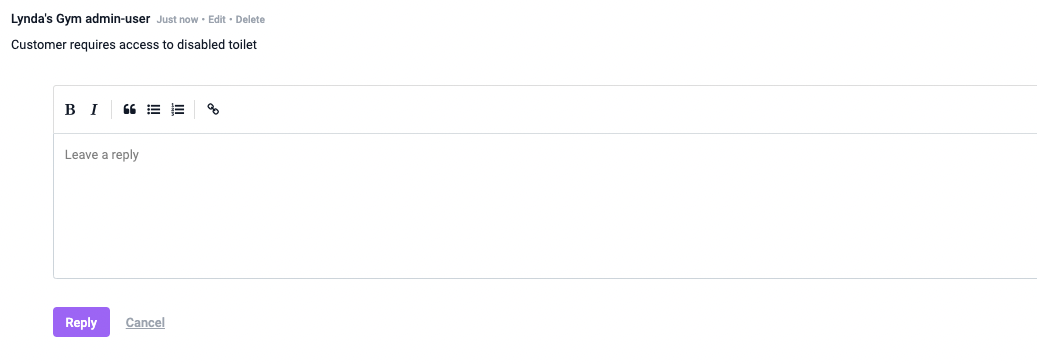Click the comment text about disabled toilet

tap(134, 45)
